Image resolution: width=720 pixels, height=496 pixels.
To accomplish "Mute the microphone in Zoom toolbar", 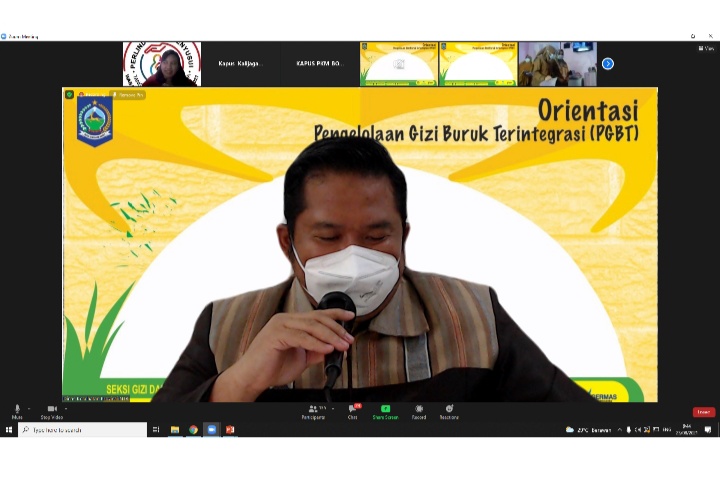I will coord(17,409).
